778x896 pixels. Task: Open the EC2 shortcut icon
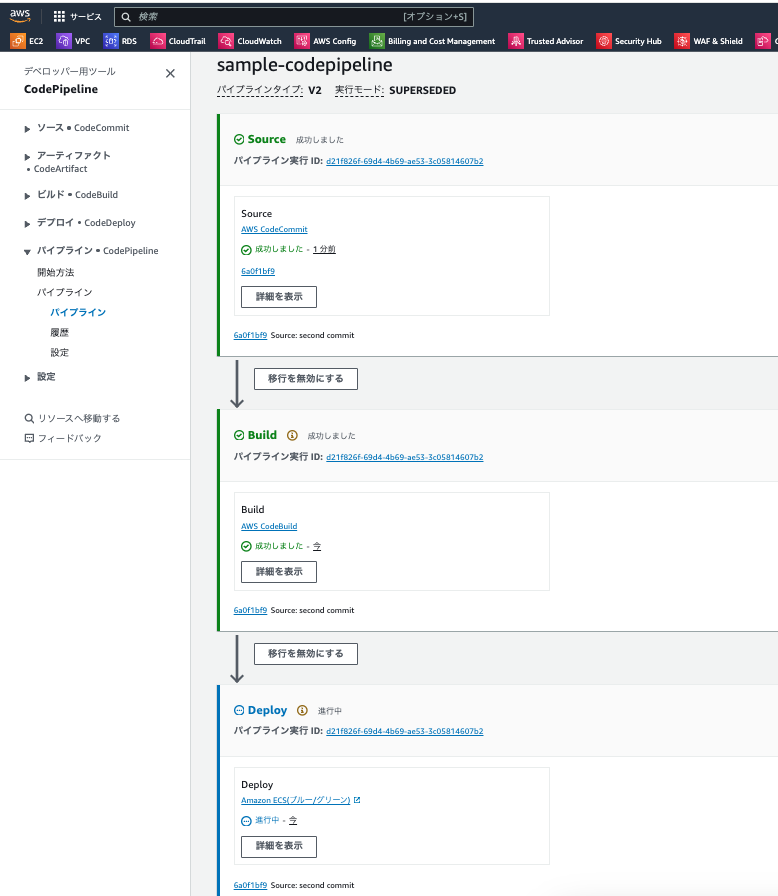tap(18, 41)
